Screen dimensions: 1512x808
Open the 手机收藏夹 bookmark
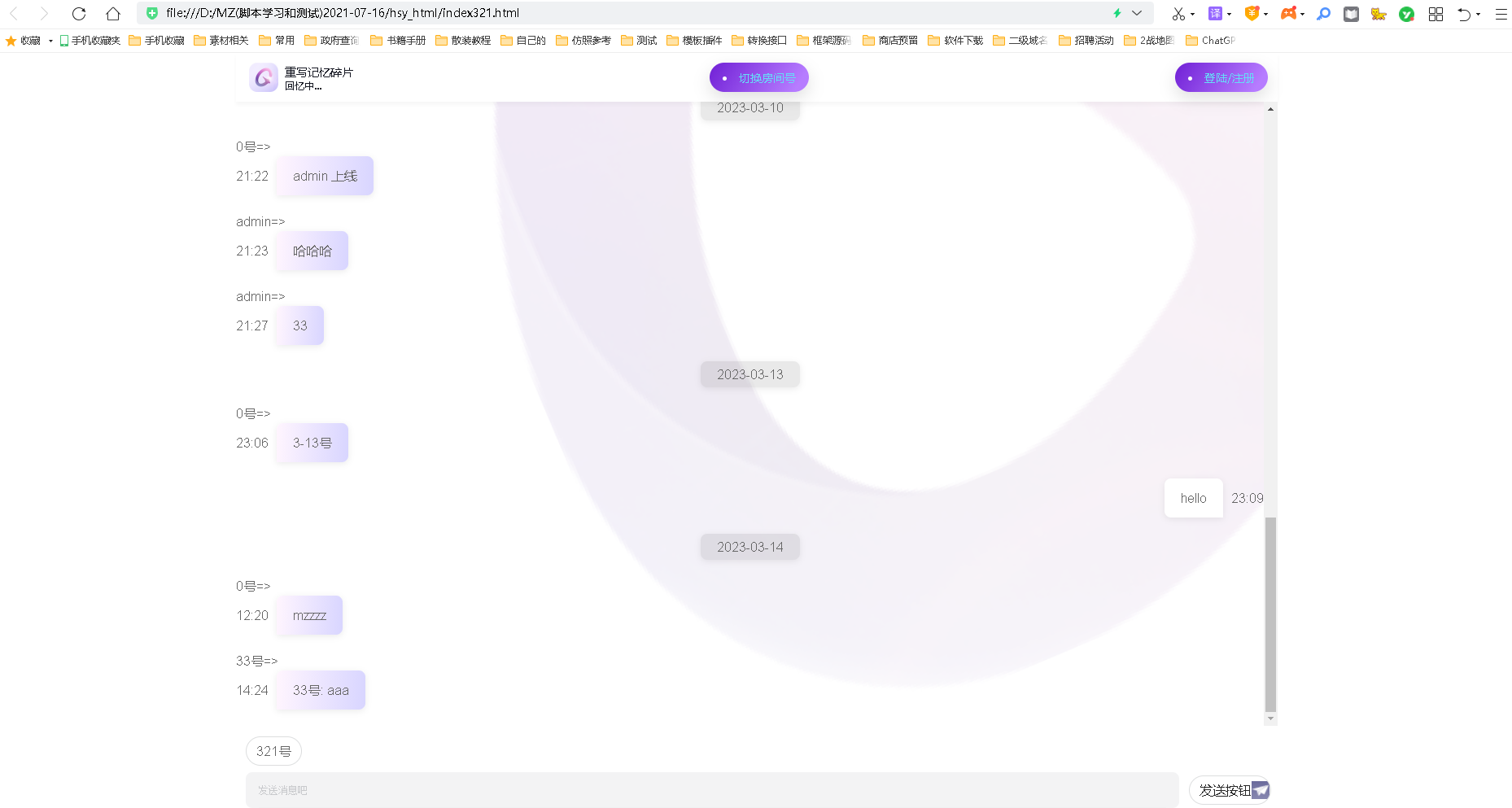pos(90,41)
